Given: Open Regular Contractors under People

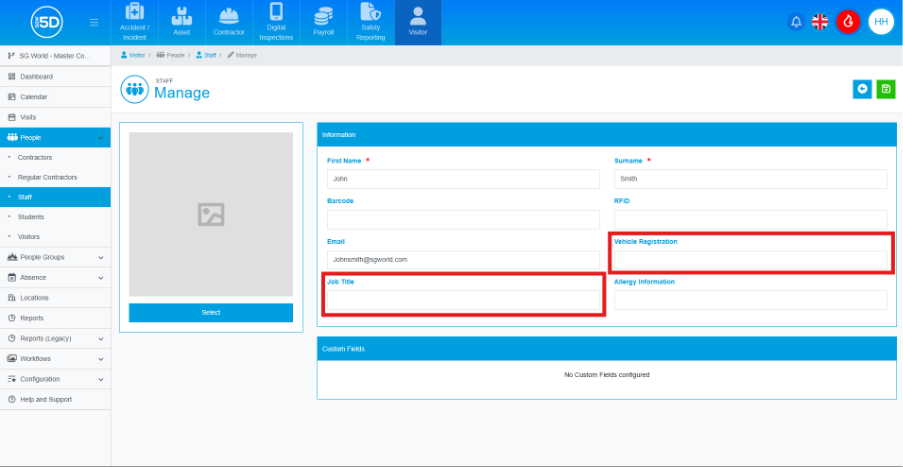Looking at the screenshot, I should pos(55,177).
